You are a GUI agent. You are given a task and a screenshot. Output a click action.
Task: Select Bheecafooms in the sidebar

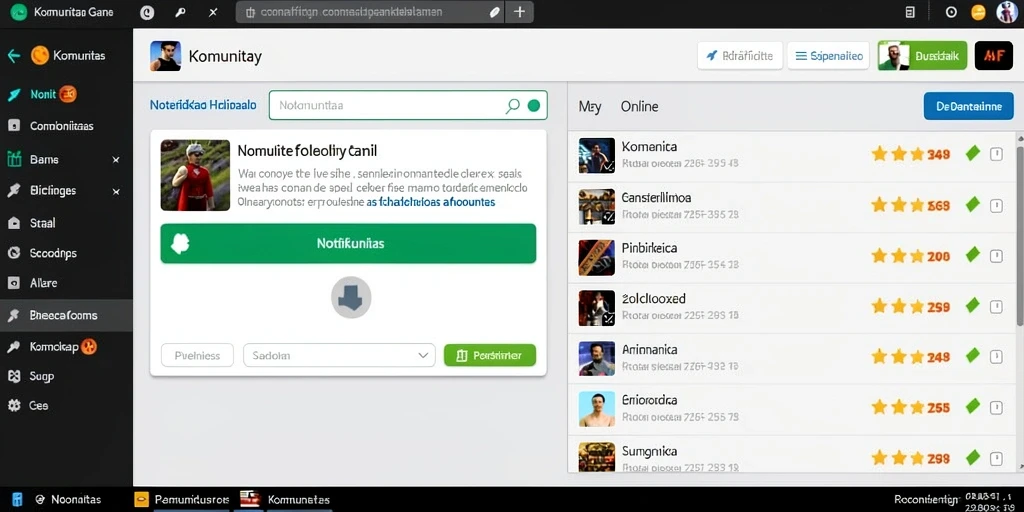coord(66,315)
